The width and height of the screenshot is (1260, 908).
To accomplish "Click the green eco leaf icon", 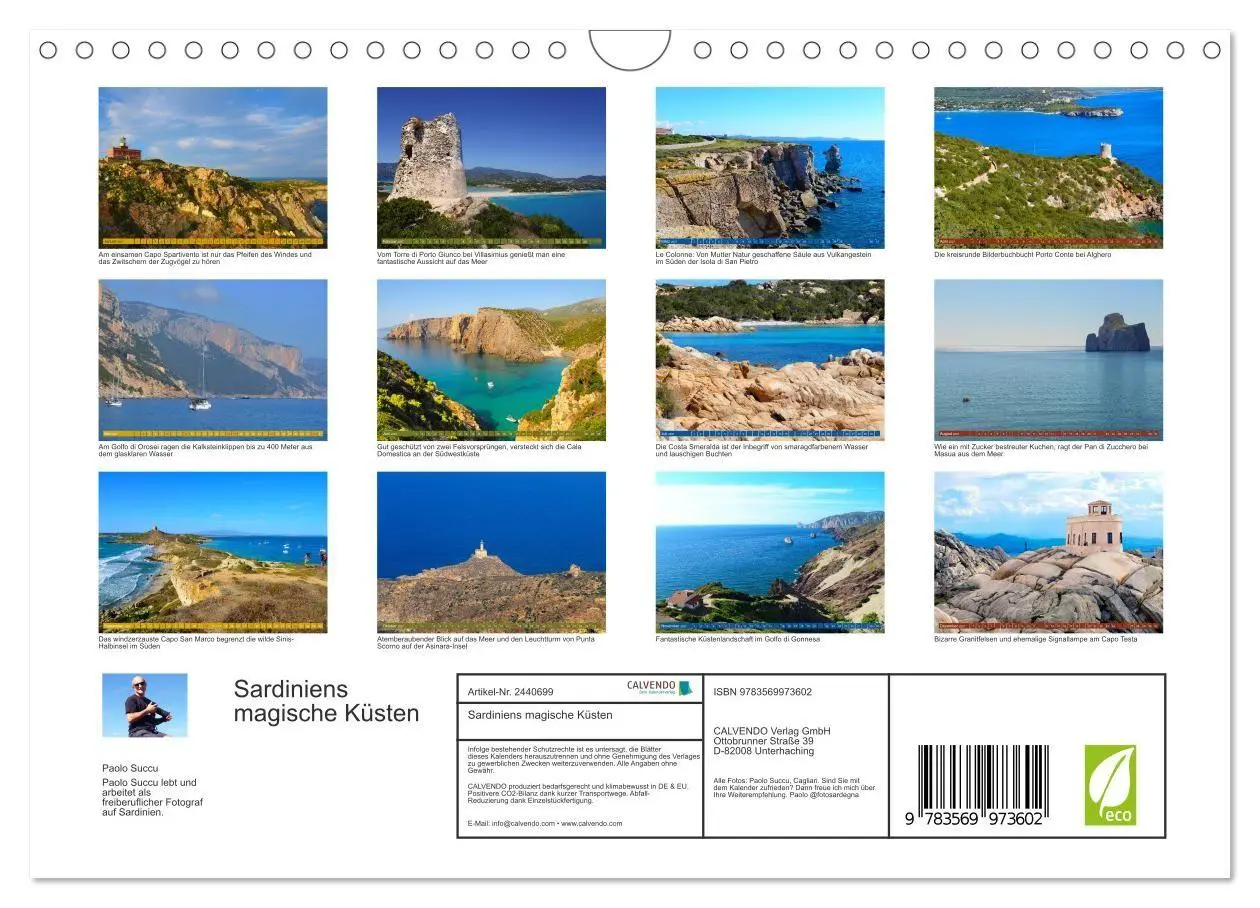I will pyautogui.click(x=1111, y=785).
